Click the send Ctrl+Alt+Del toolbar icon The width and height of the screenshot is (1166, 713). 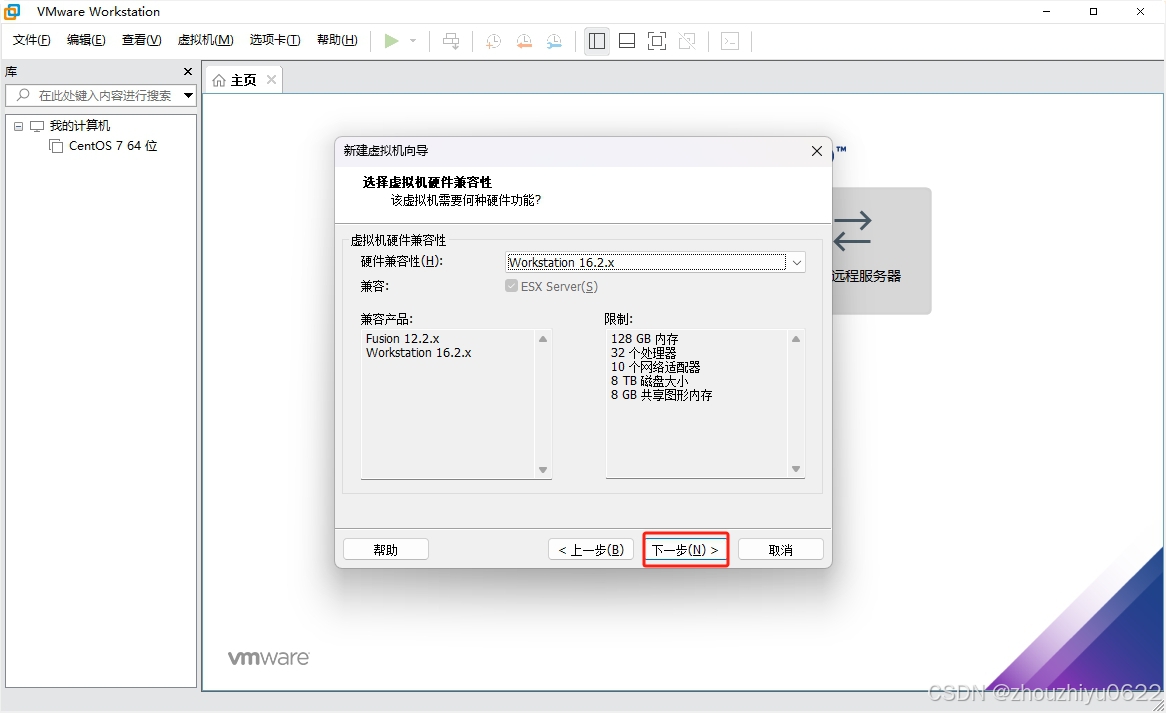pos(451,41)
